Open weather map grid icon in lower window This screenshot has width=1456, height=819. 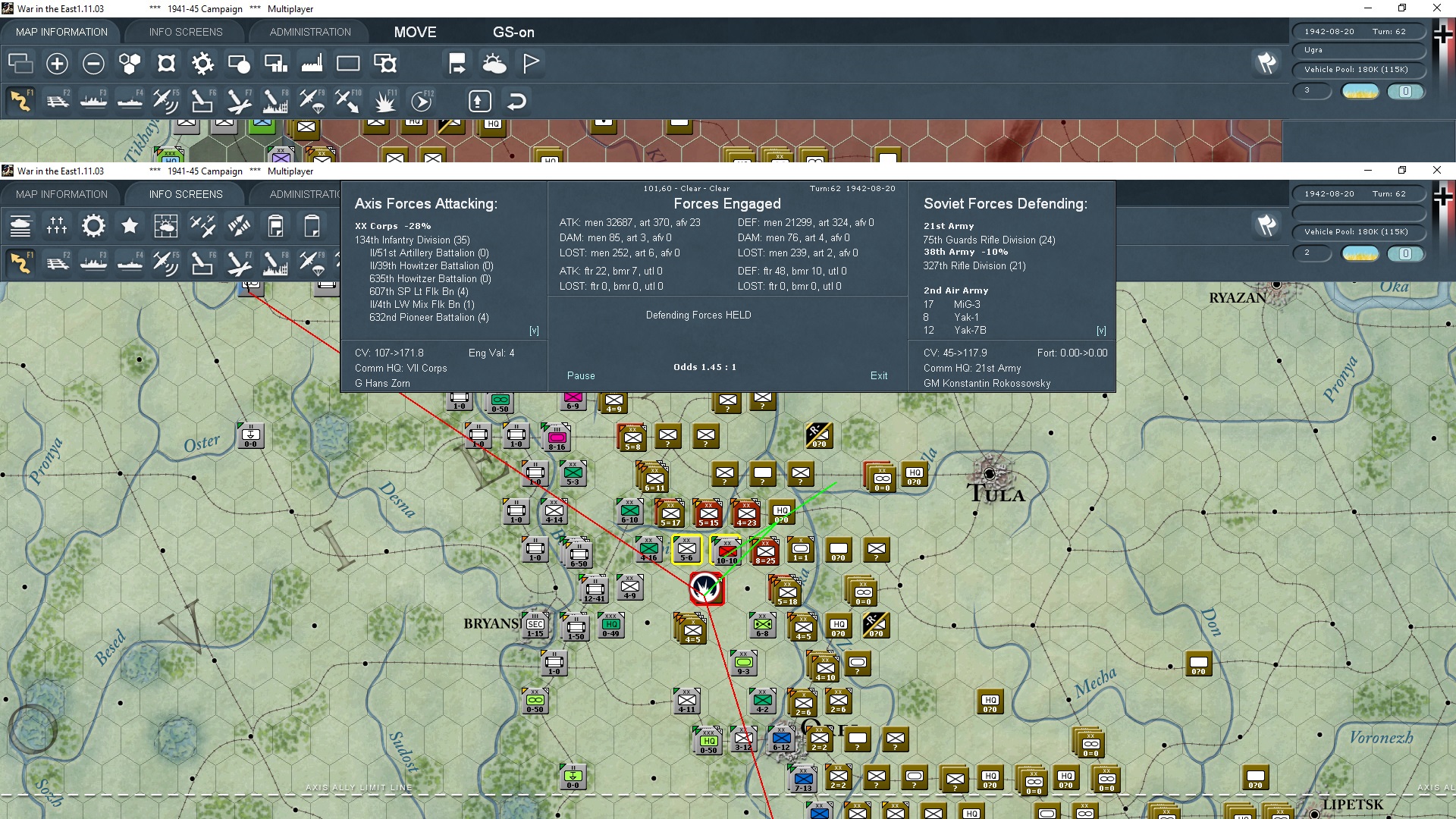[166, 226]
